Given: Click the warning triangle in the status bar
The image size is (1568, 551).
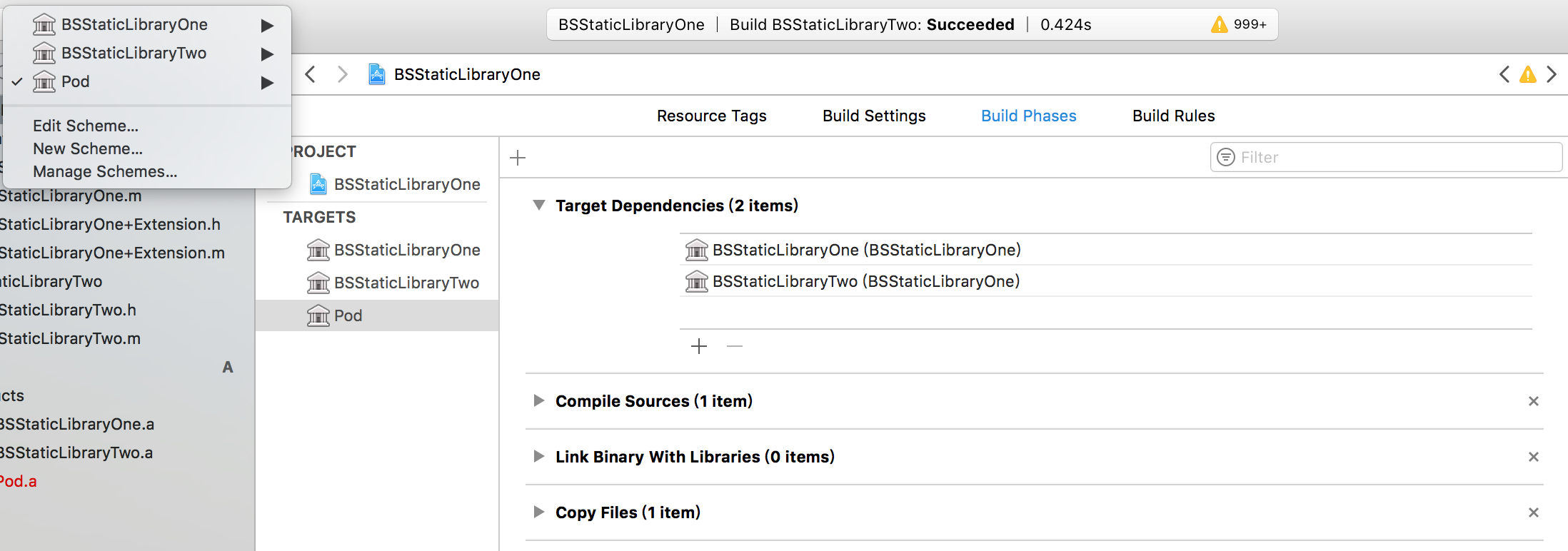Looking at the screenshot, I should coord(1220,25).
